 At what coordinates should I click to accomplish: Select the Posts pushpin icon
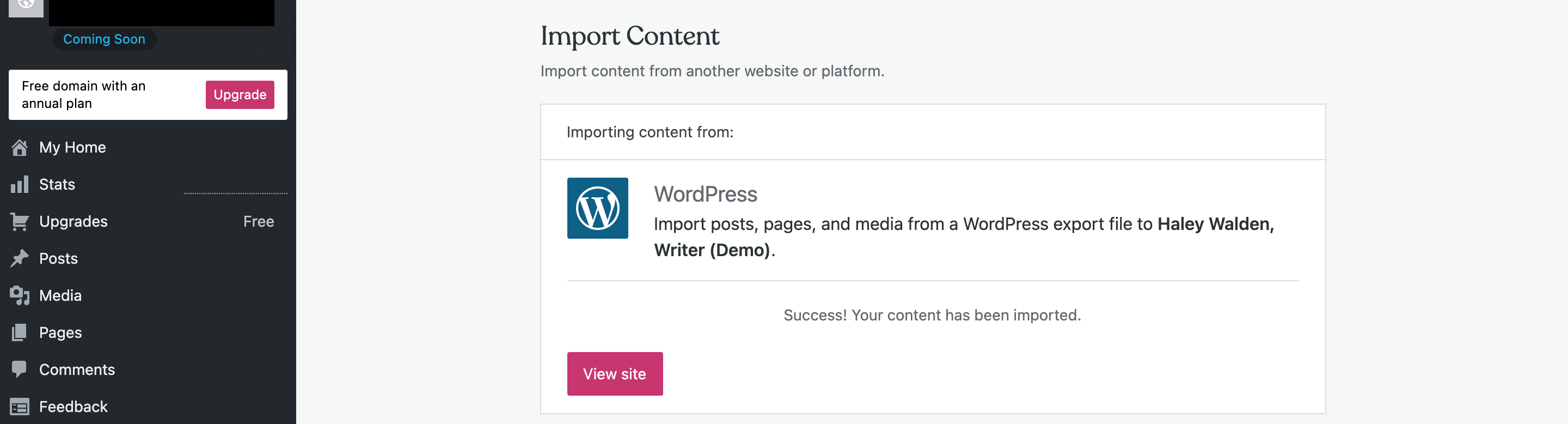(x=20, y=258)
